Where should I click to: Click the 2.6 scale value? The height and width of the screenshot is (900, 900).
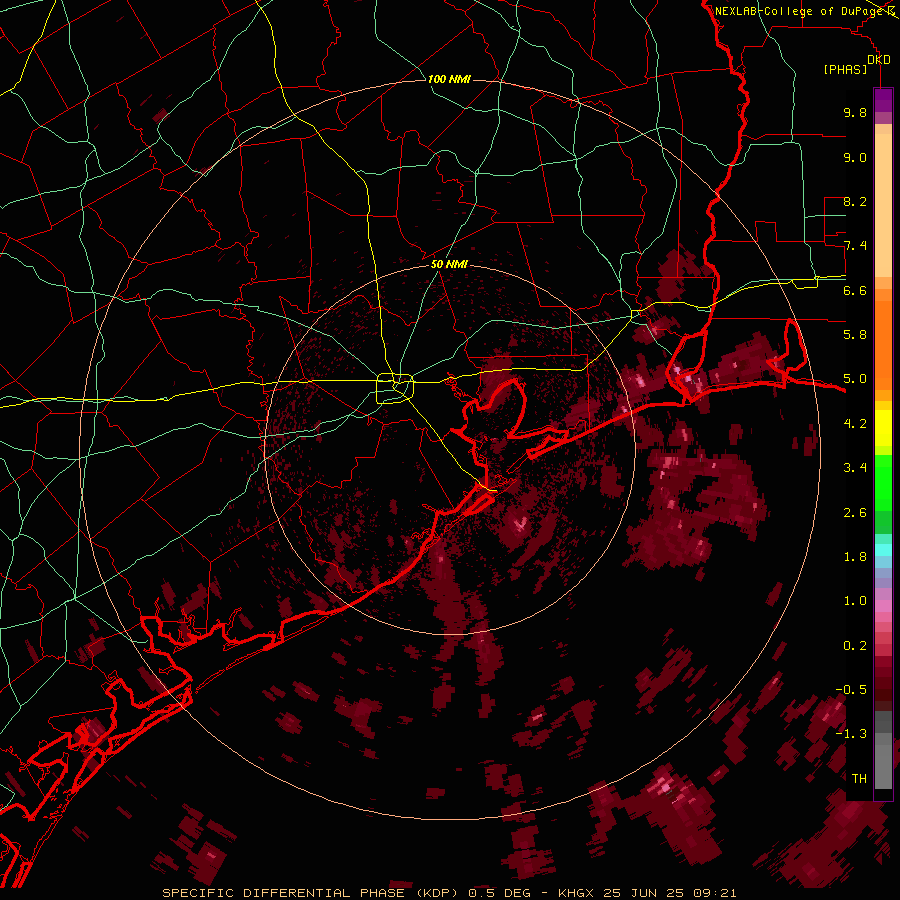[x=855, y=513]
